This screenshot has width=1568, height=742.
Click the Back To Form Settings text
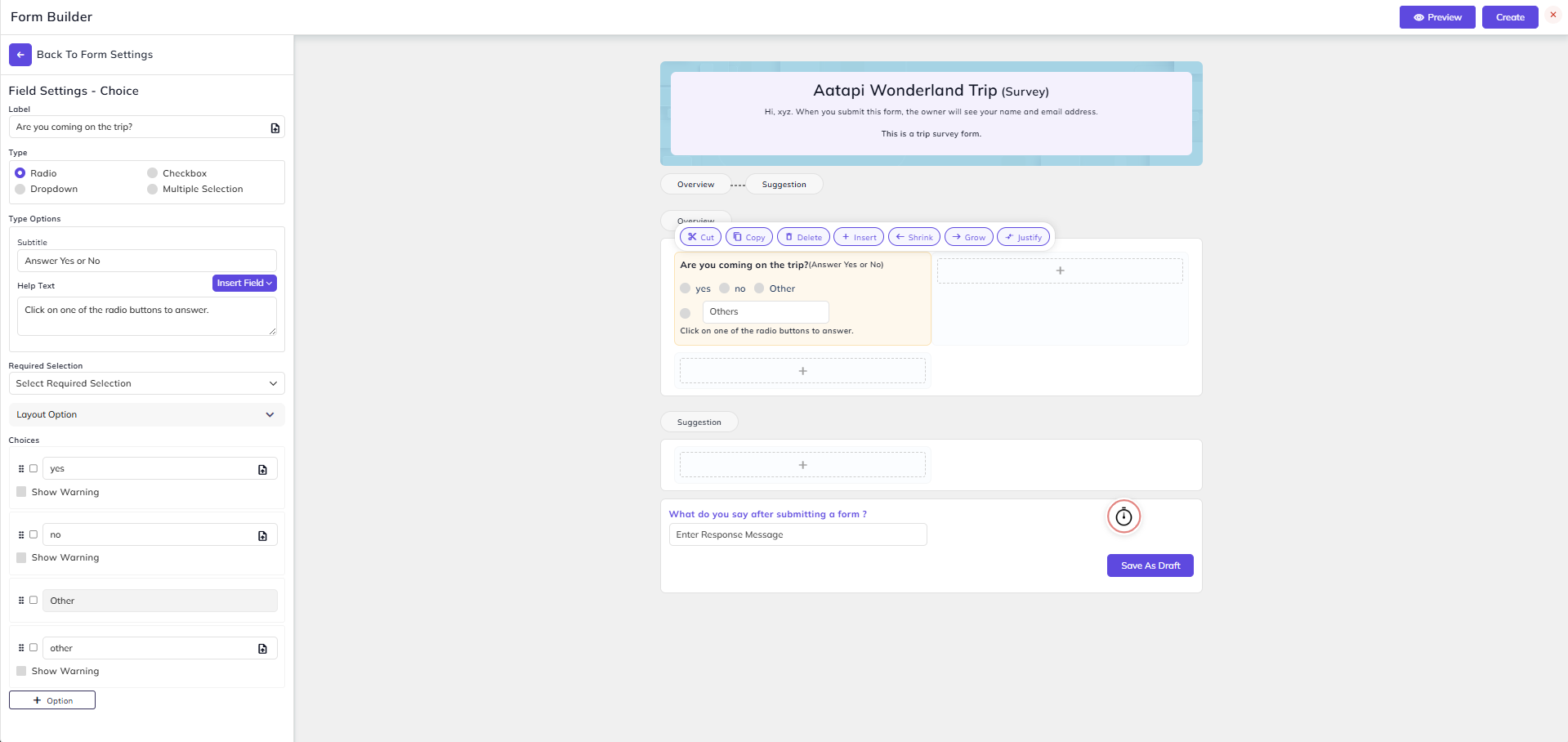point(95,55)
